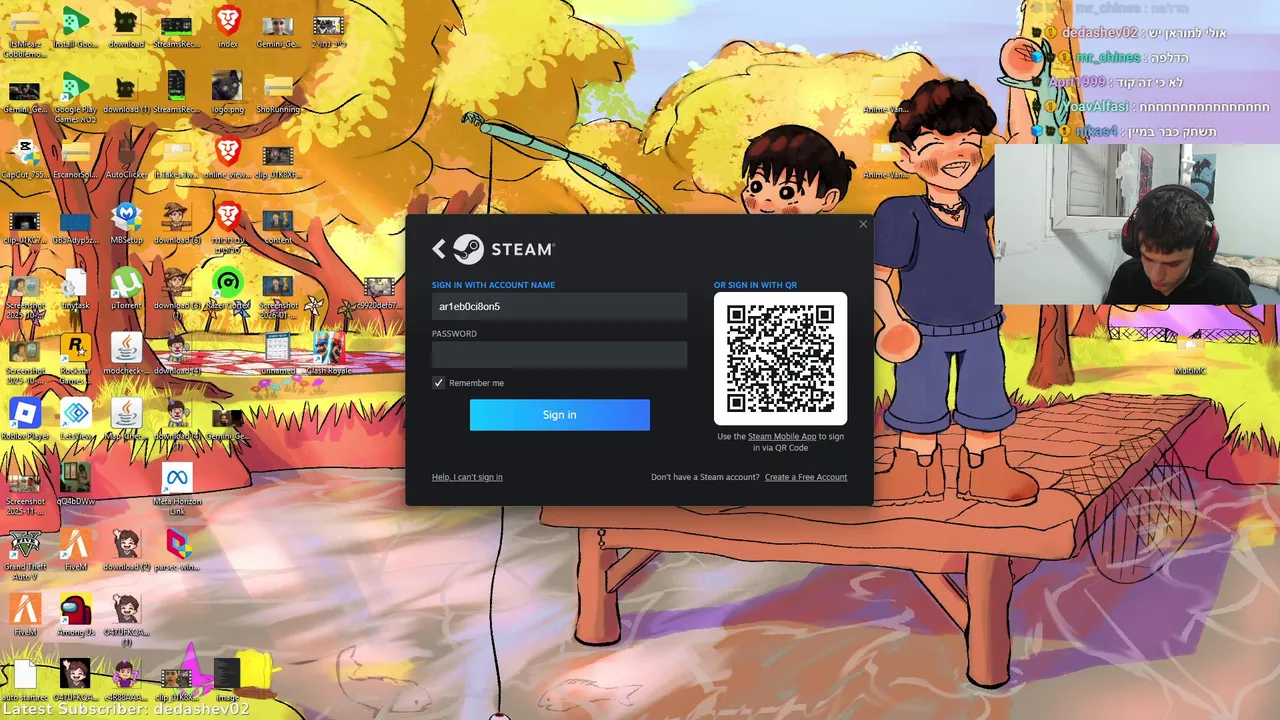
Task: Select the parsec-win installer icon
Action: (177, 549)
